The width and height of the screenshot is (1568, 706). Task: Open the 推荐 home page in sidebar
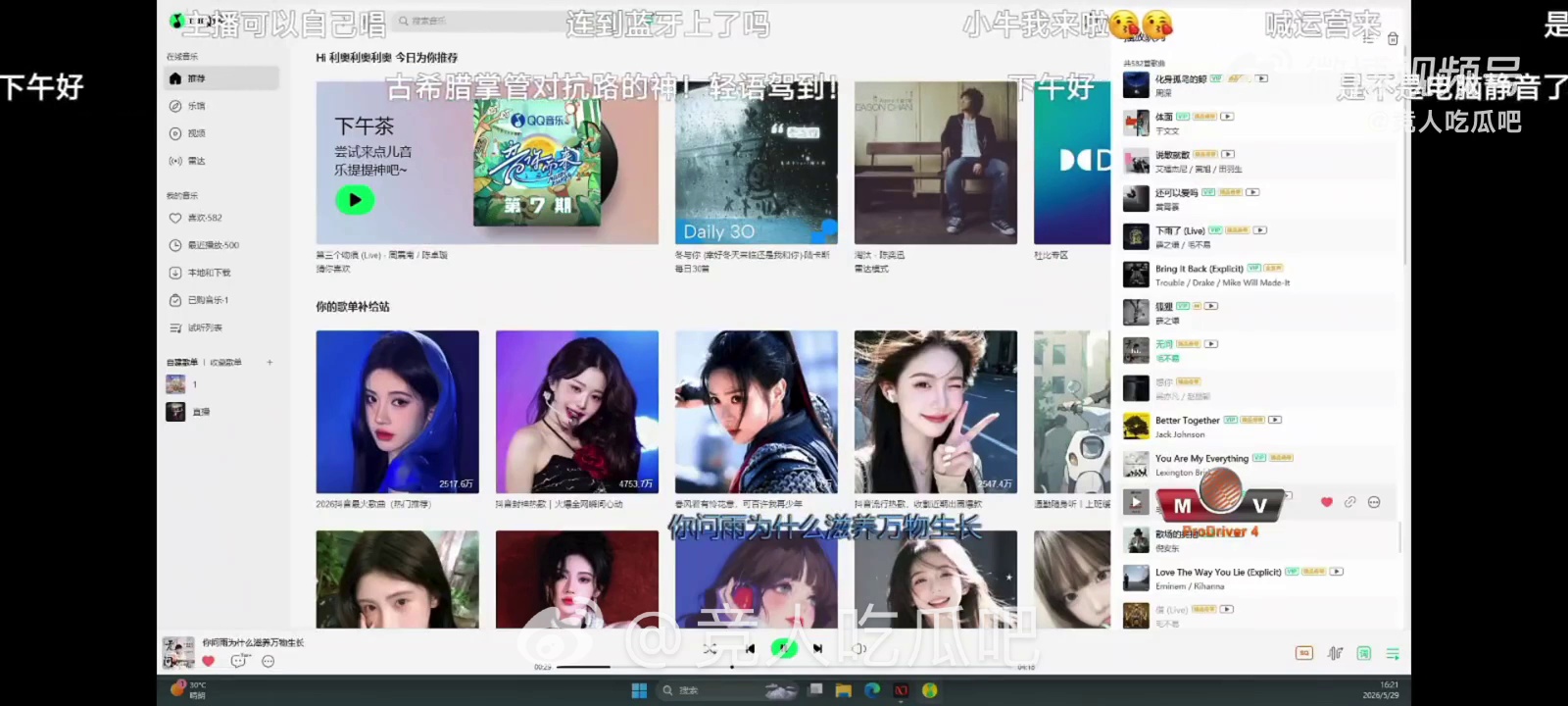pos(222,78)
